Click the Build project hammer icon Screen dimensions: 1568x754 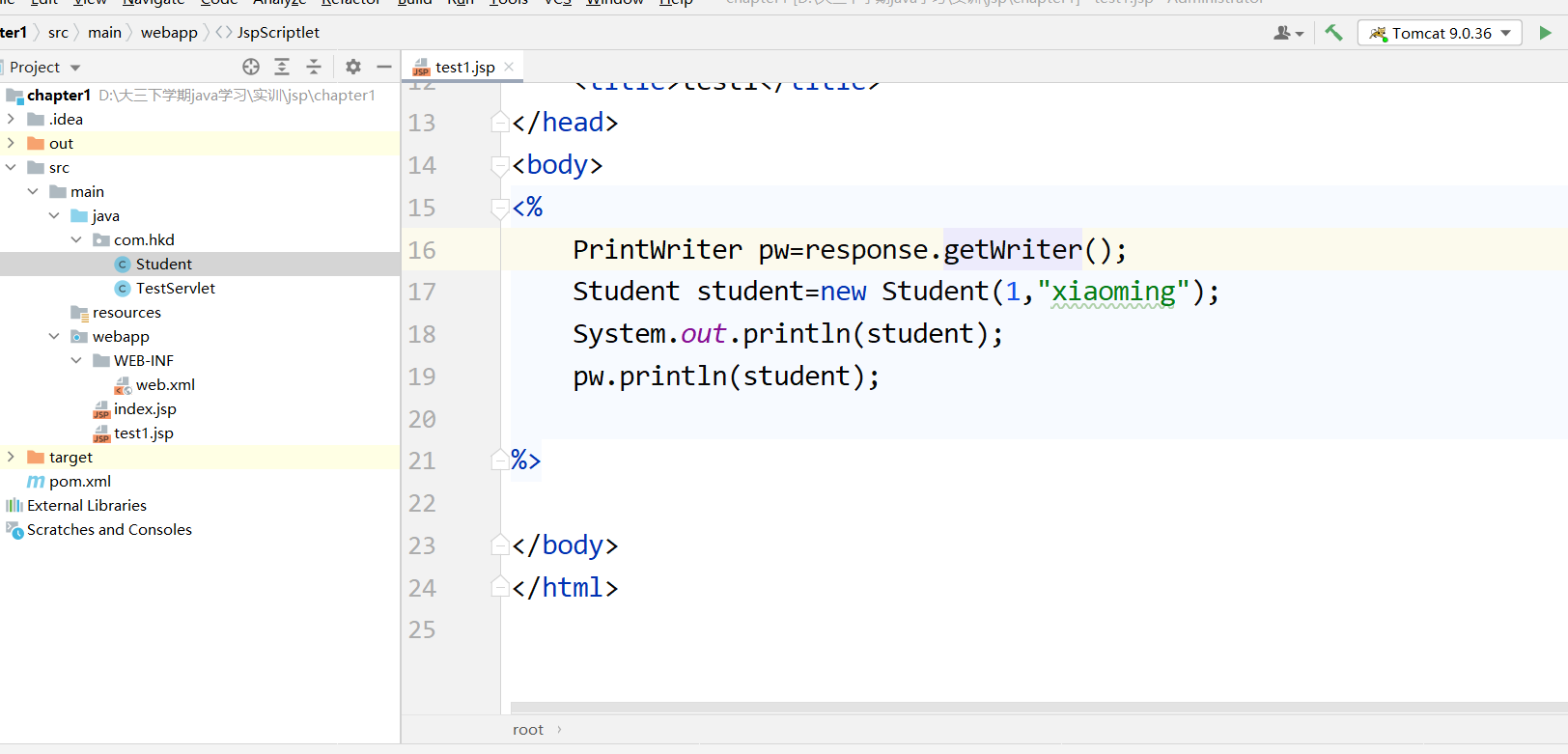[x=1333, y=33]
